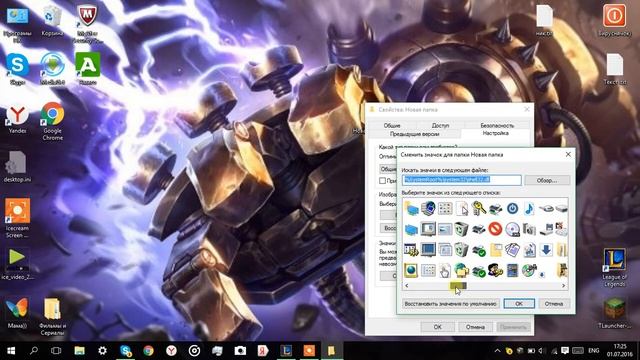Pick the blue music note icon
640x360 pixels.
(529, 208)
